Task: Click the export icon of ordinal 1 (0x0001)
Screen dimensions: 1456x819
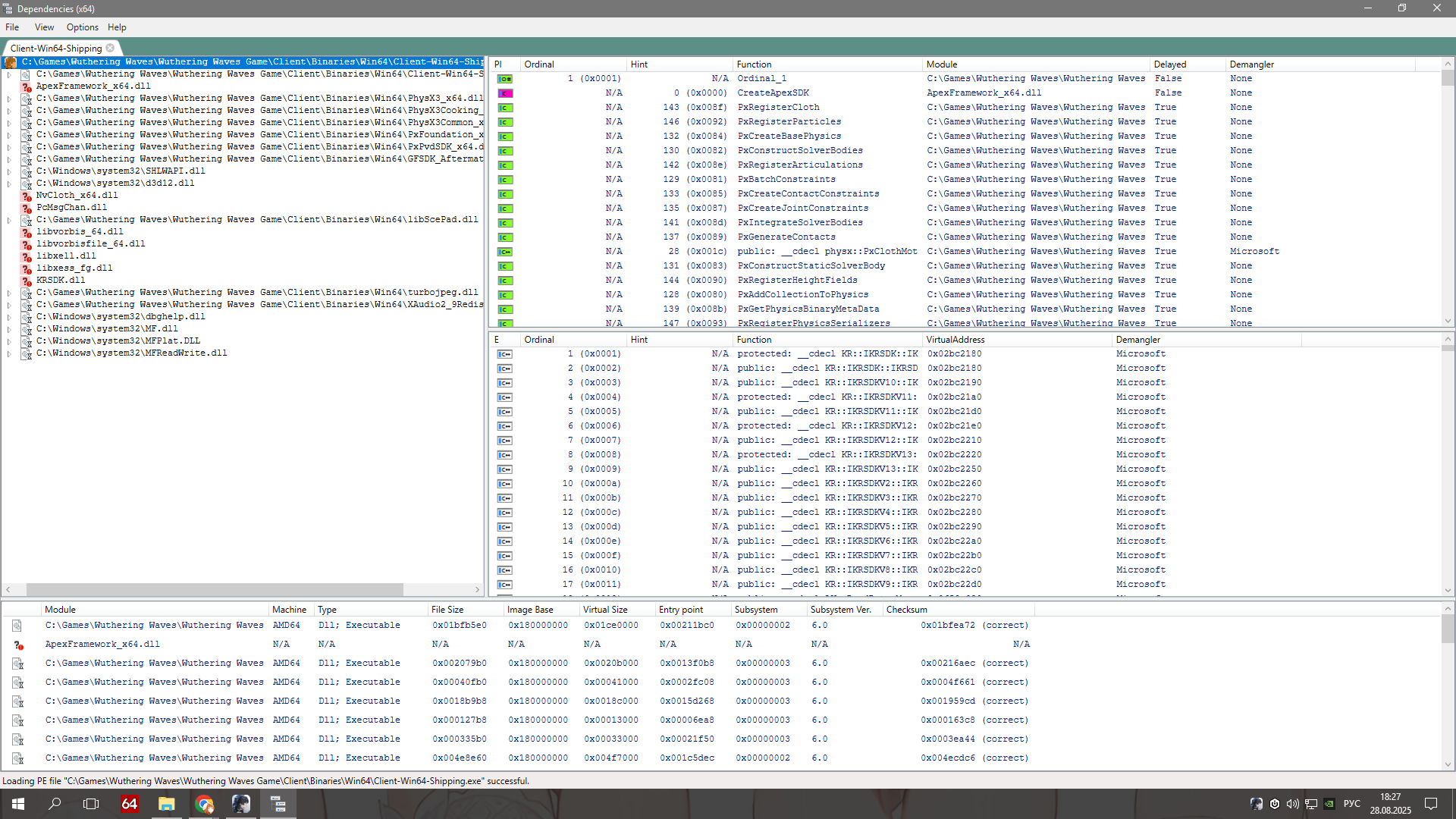Action: [x=504, y=354]
